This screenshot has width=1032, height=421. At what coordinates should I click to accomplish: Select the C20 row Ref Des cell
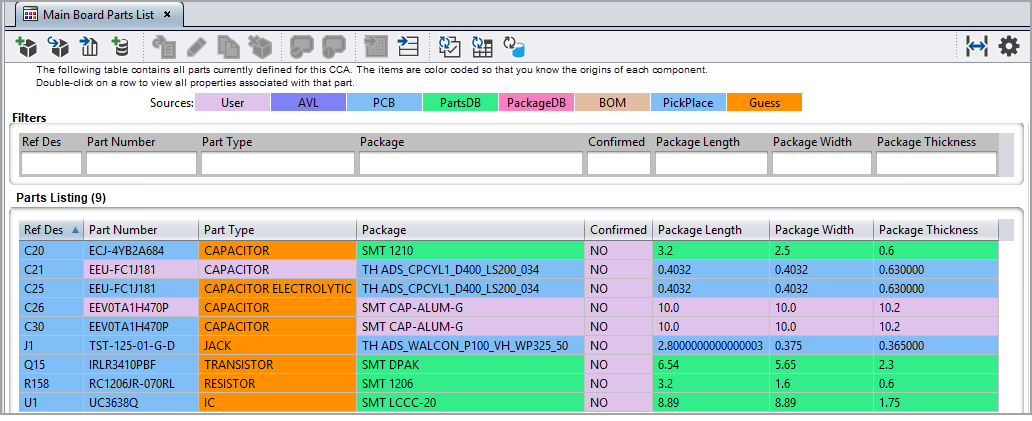point(51,250)
